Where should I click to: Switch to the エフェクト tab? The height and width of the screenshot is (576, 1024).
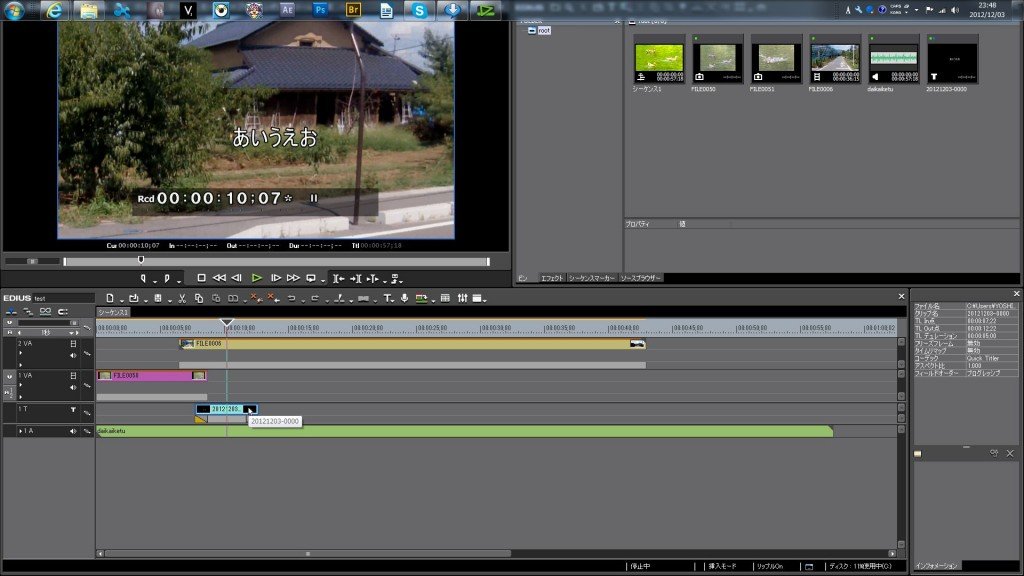pyautogui.click(x=552, y=278)
